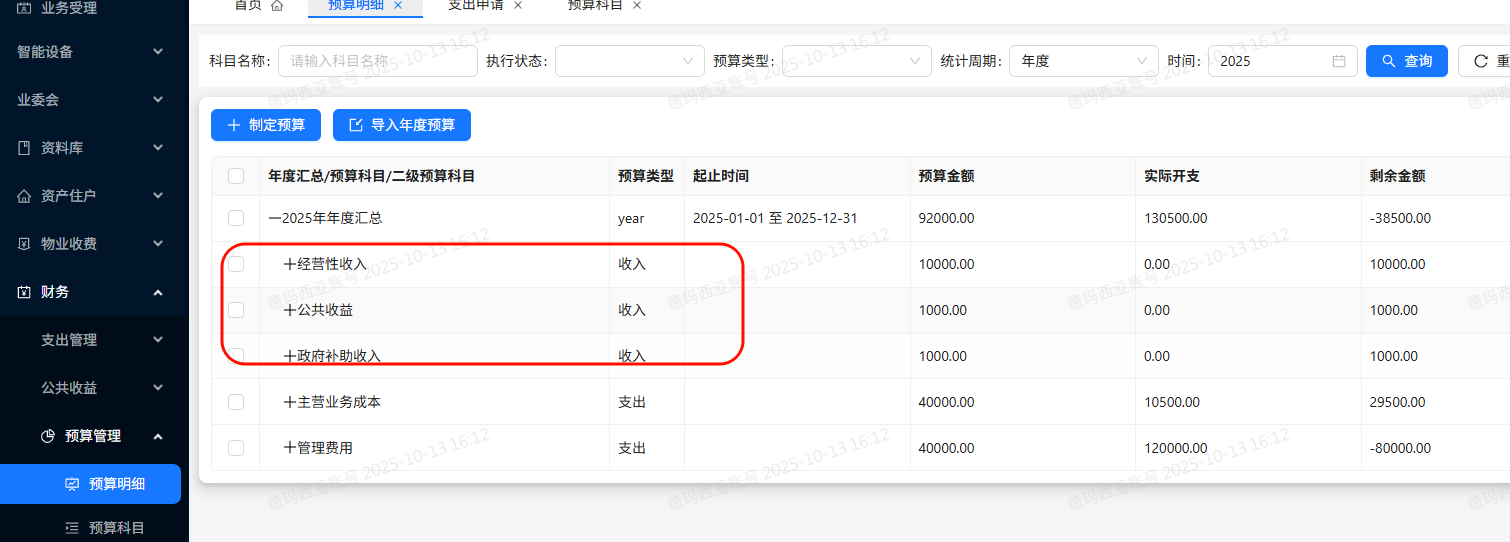Check the 政府补助收入 row checkbox
1510x542 pixels.
[236, 356]
